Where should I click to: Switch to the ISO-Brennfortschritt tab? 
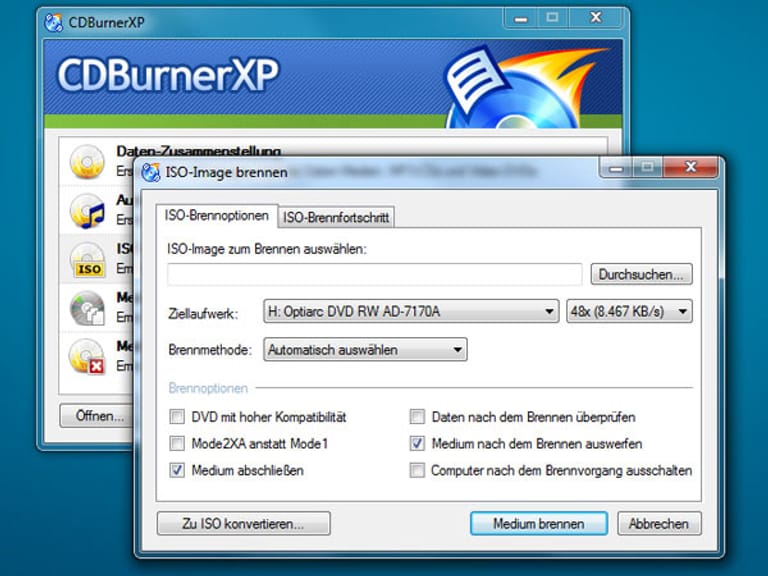(336, 217)
